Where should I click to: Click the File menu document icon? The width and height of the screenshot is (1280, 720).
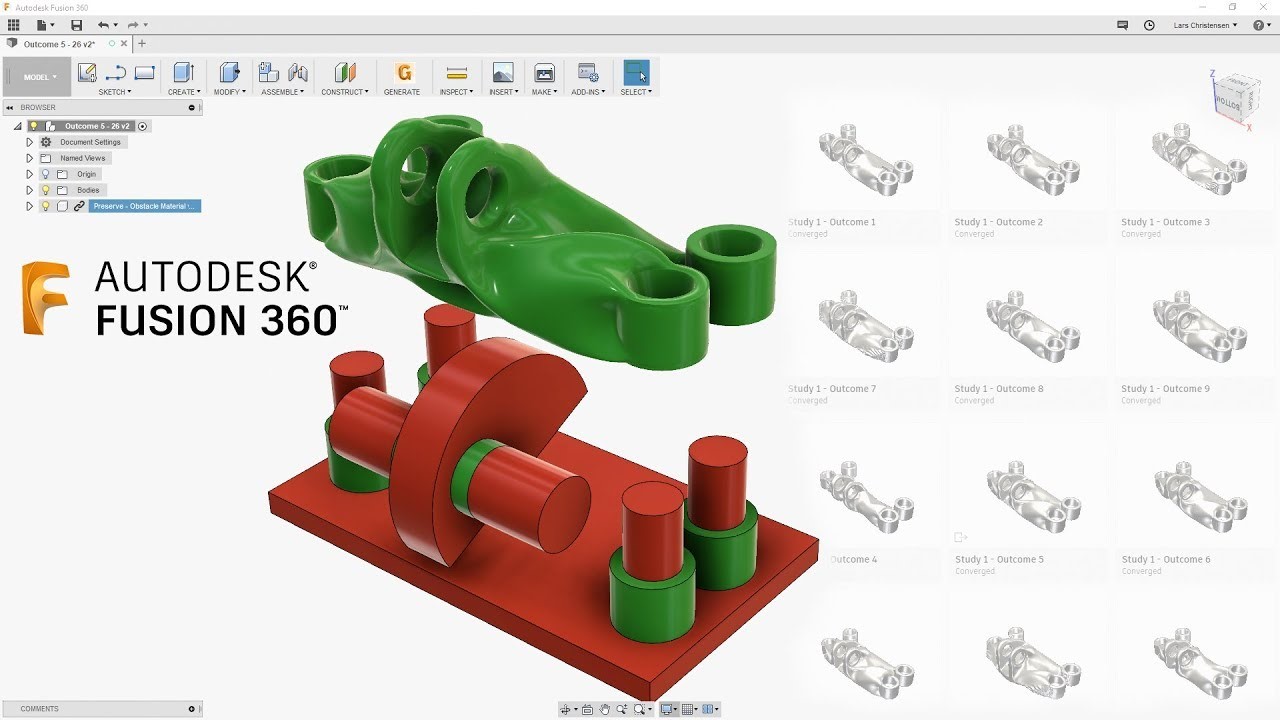pyautogui.click(x=42, y=25)
